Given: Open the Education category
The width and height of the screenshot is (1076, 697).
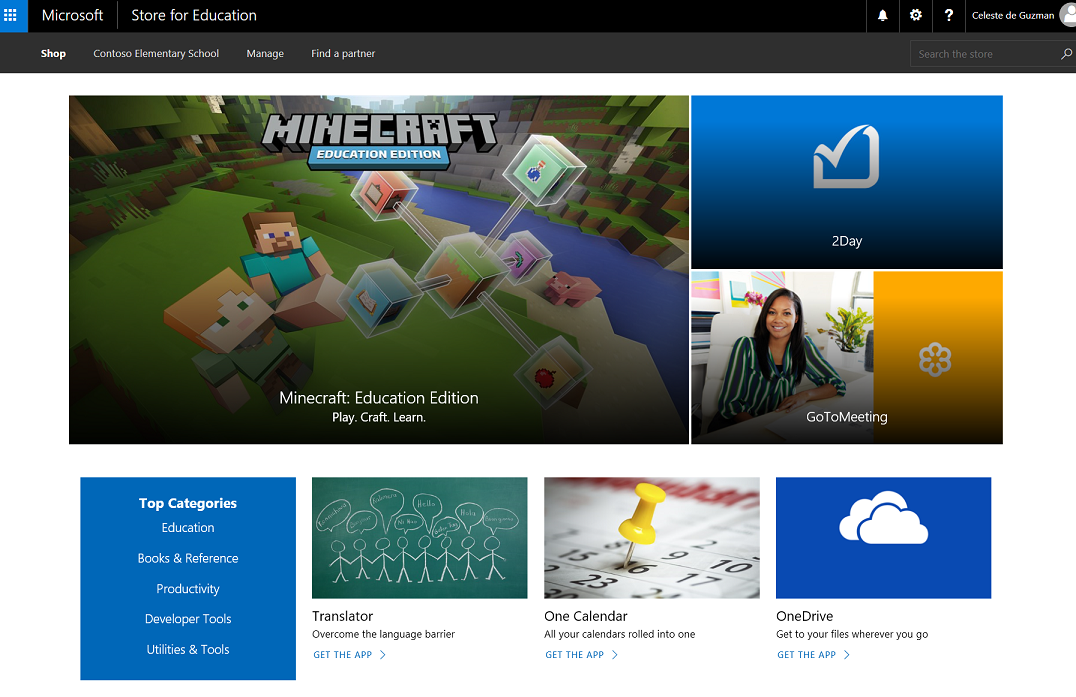Looking at the screenshot, I should pyautogui.click(x=188, y=528).
